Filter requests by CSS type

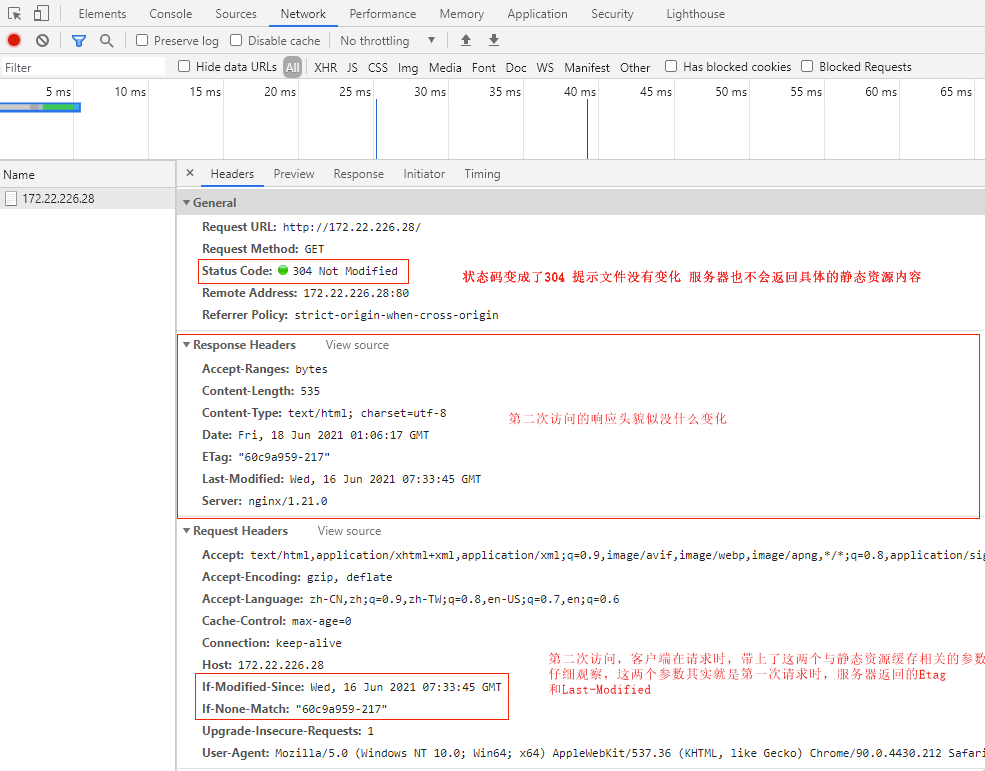pos(378,67)
